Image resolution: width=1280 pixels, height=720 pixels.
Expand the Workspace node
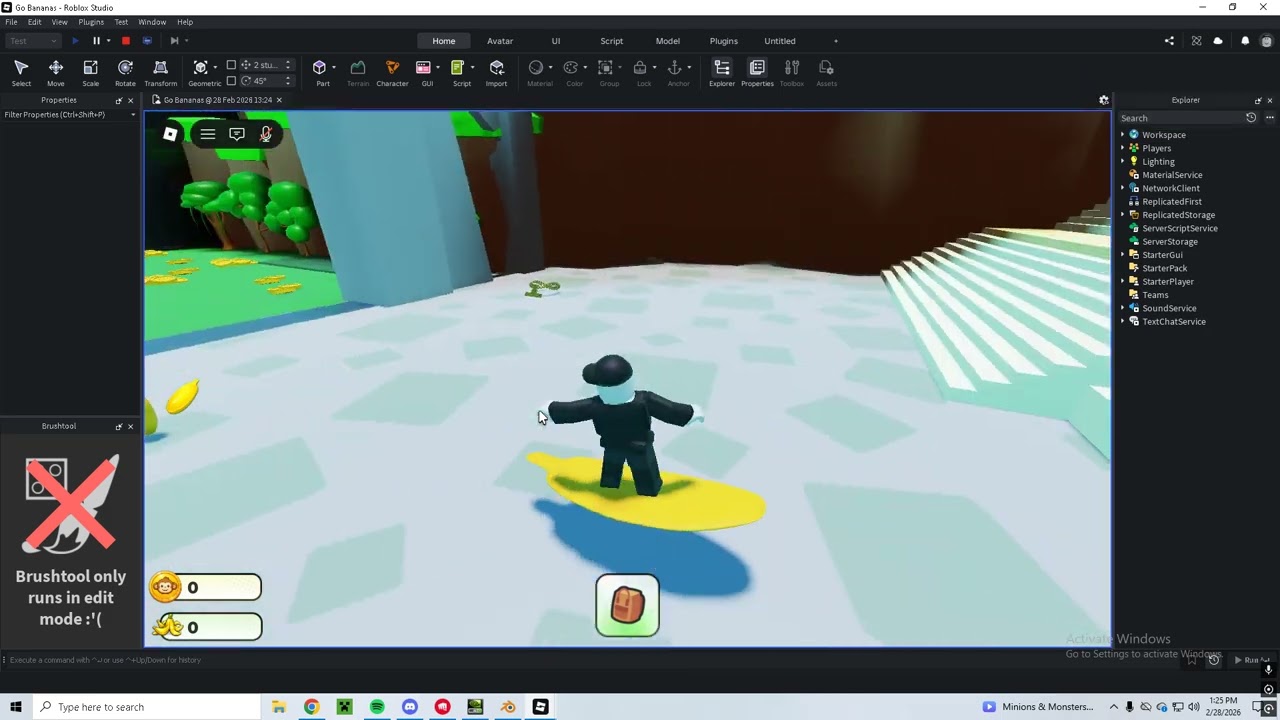tap(1123, 134)
